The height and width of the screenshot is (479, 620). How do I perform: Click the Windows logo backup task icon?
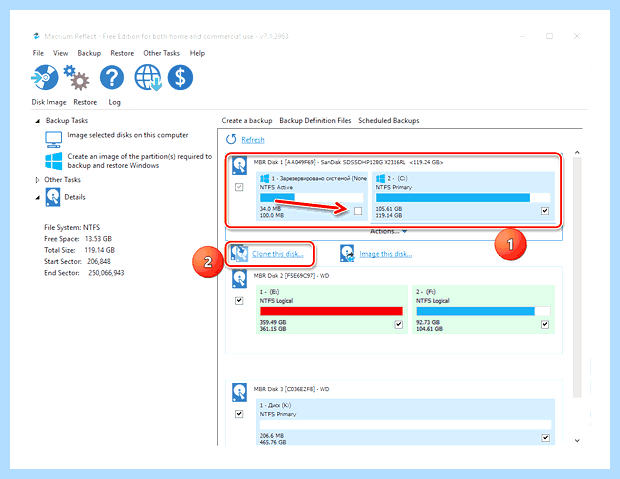(x=53, y=161)
